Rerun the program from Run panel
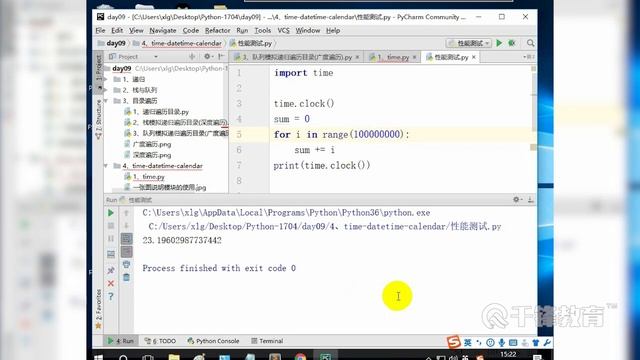This screenshot has height=360, width=640. click(111, 213)
